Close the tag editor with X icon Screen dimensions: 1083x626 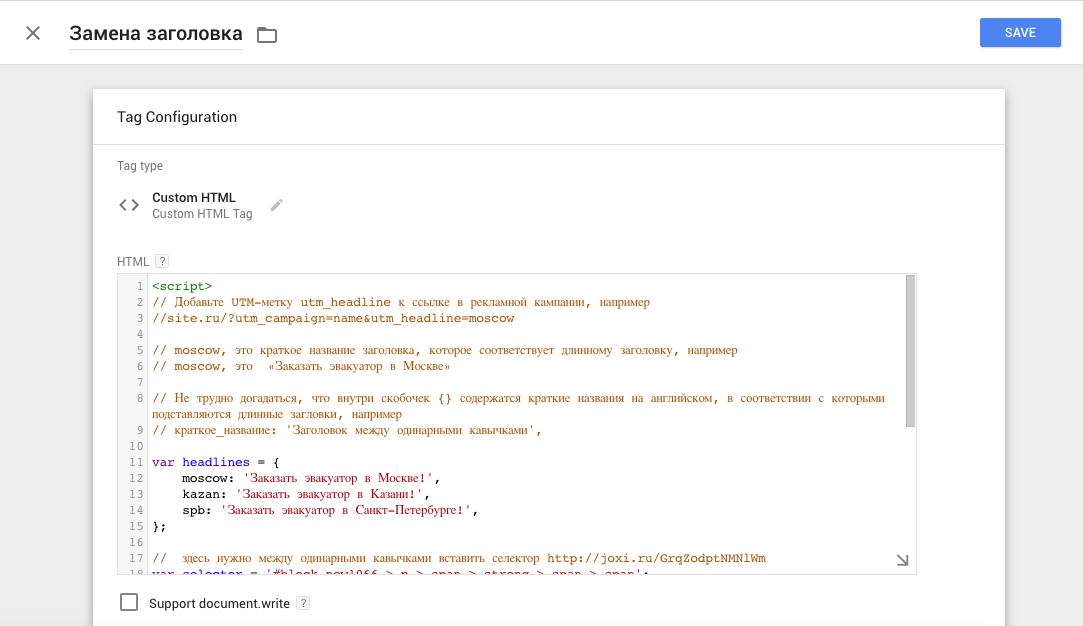click(x=33, y=33)
